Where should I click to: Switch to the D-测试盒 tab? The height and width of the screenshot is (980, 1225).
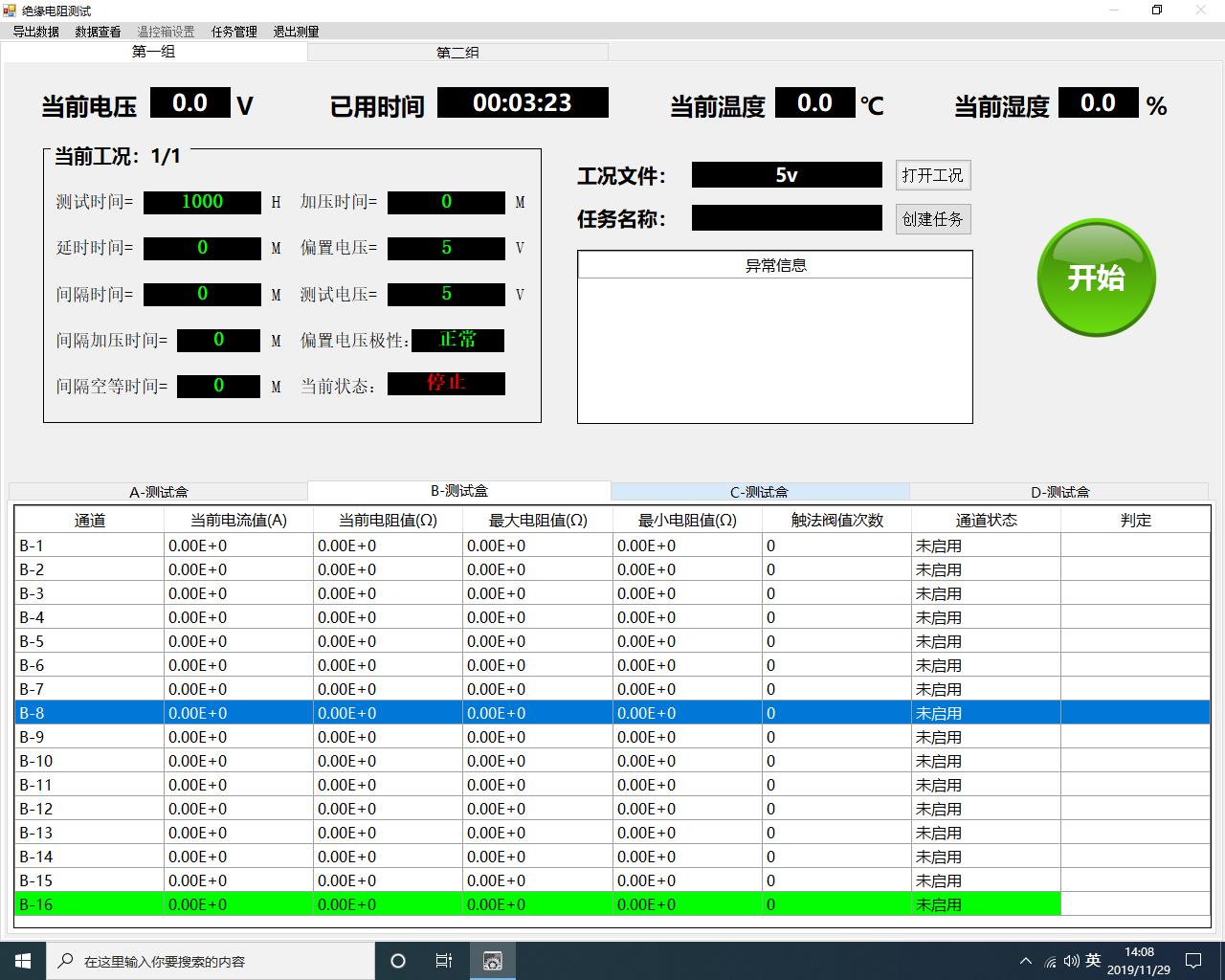click(x=1059, y=492)
